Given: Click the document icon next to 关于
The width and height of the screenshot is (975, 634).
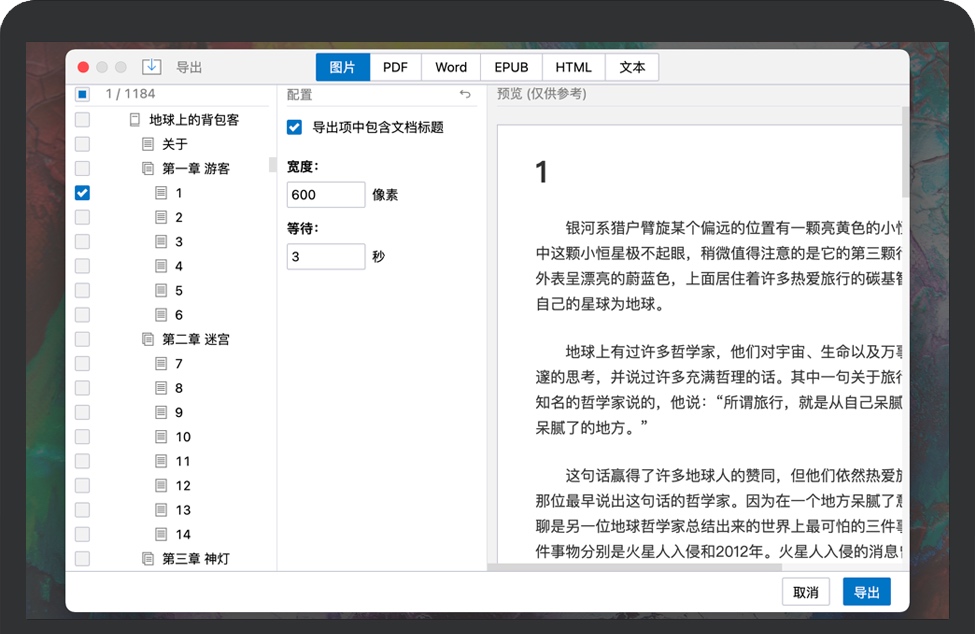Looking at the screenshot, I should (x=148, y=144).
